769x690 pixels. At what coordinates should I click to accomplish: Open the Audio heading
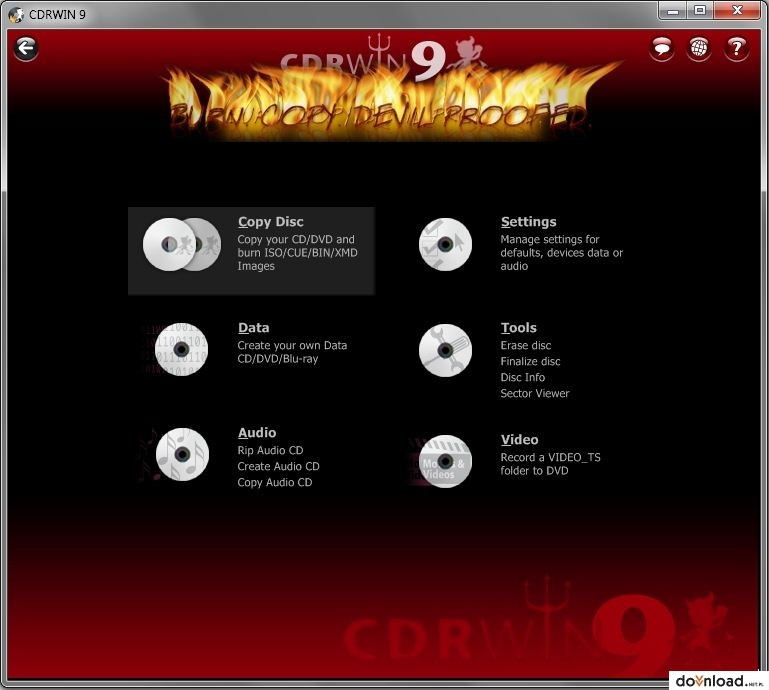click(x=257, y=433)
